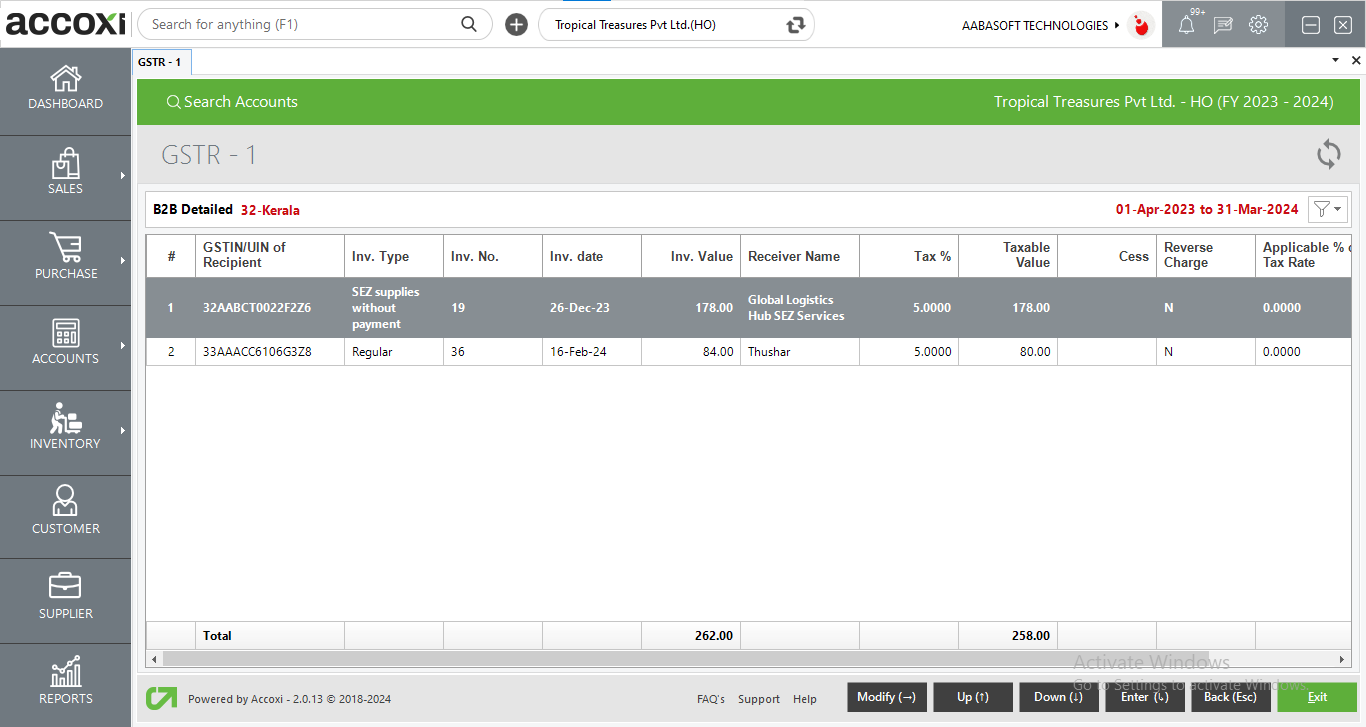Open the messages chat icon
Viewport: 1366px width, 727px height.
[1222, 26]
